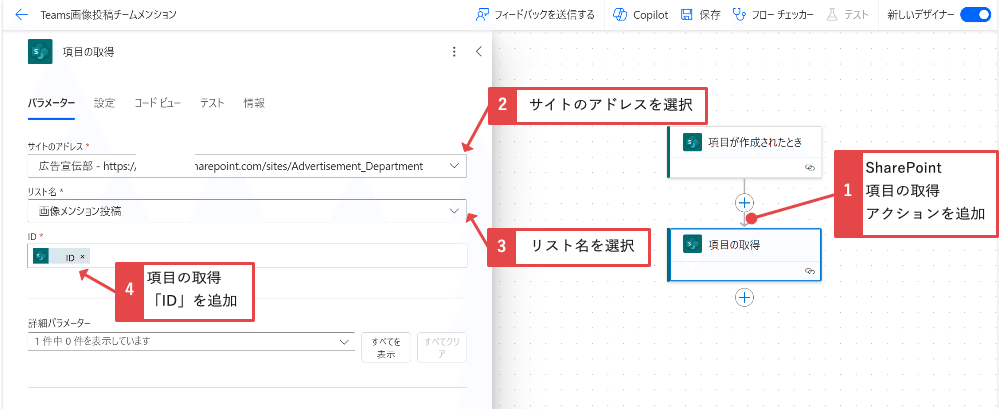Click the ID dynamic content token
The height and width of the screenshot is (410, 1000).
click(62, 257)
